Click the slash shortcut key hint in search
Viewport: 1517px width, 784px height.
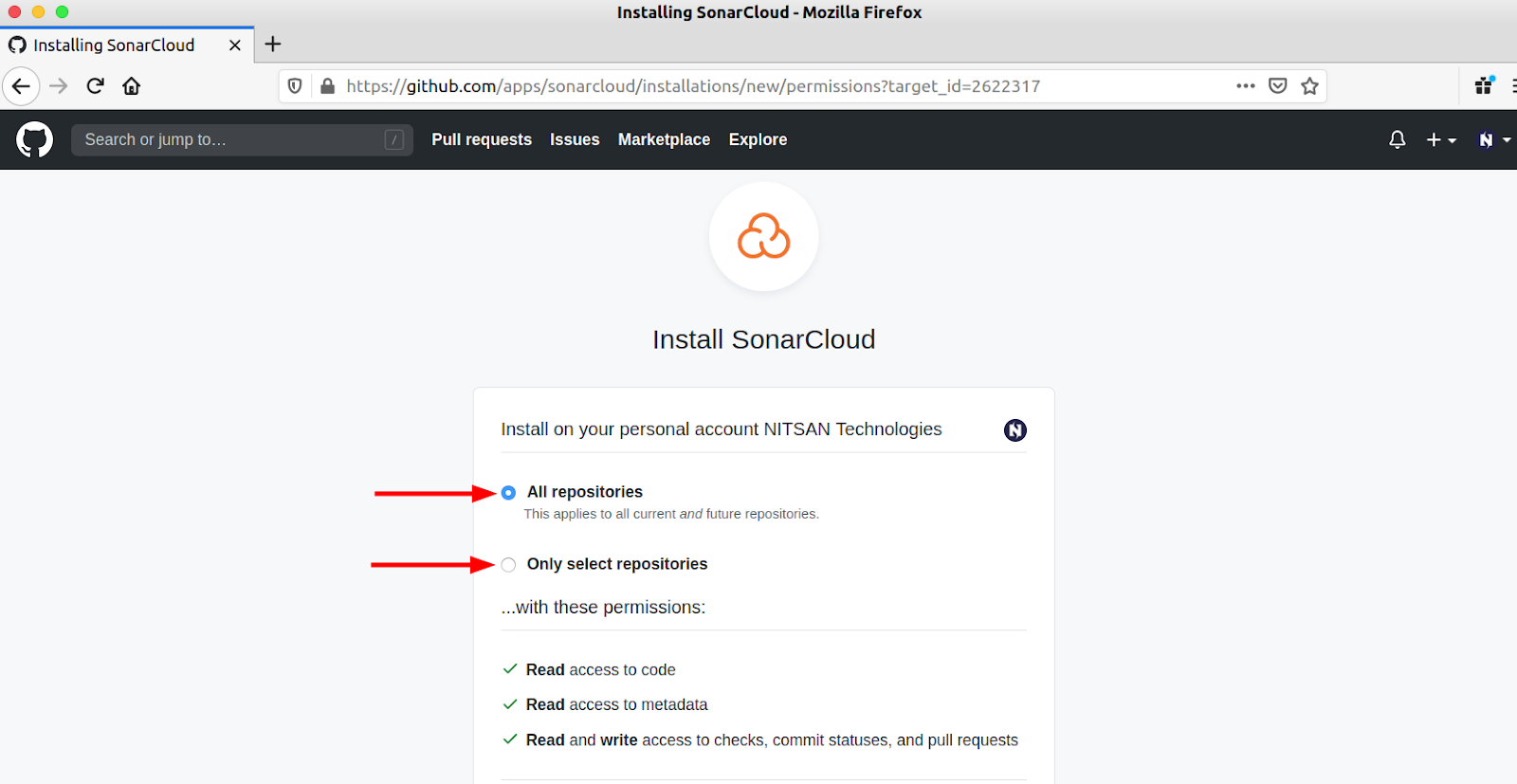click(394, 140)
